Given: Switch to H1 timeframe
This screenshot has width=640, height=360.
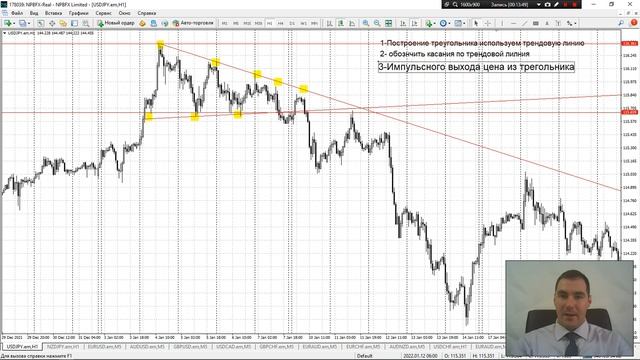Looking at the screenshot, I should pos(269,24).
